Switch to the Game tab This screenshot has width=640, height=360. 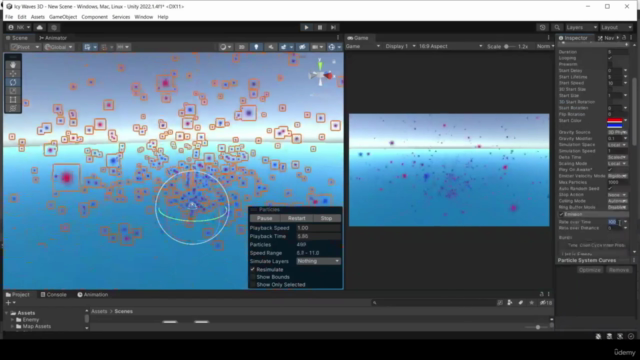[358, 38]
